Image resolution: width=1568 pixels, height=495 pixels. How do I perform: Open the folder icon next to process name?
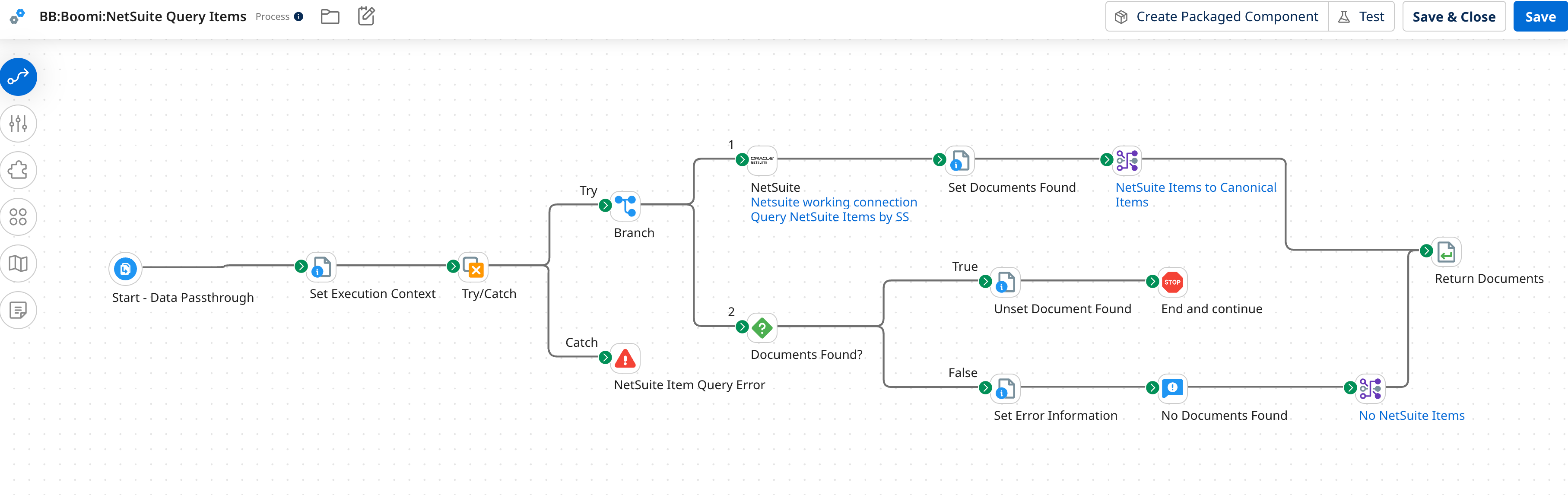click(330, 16)
